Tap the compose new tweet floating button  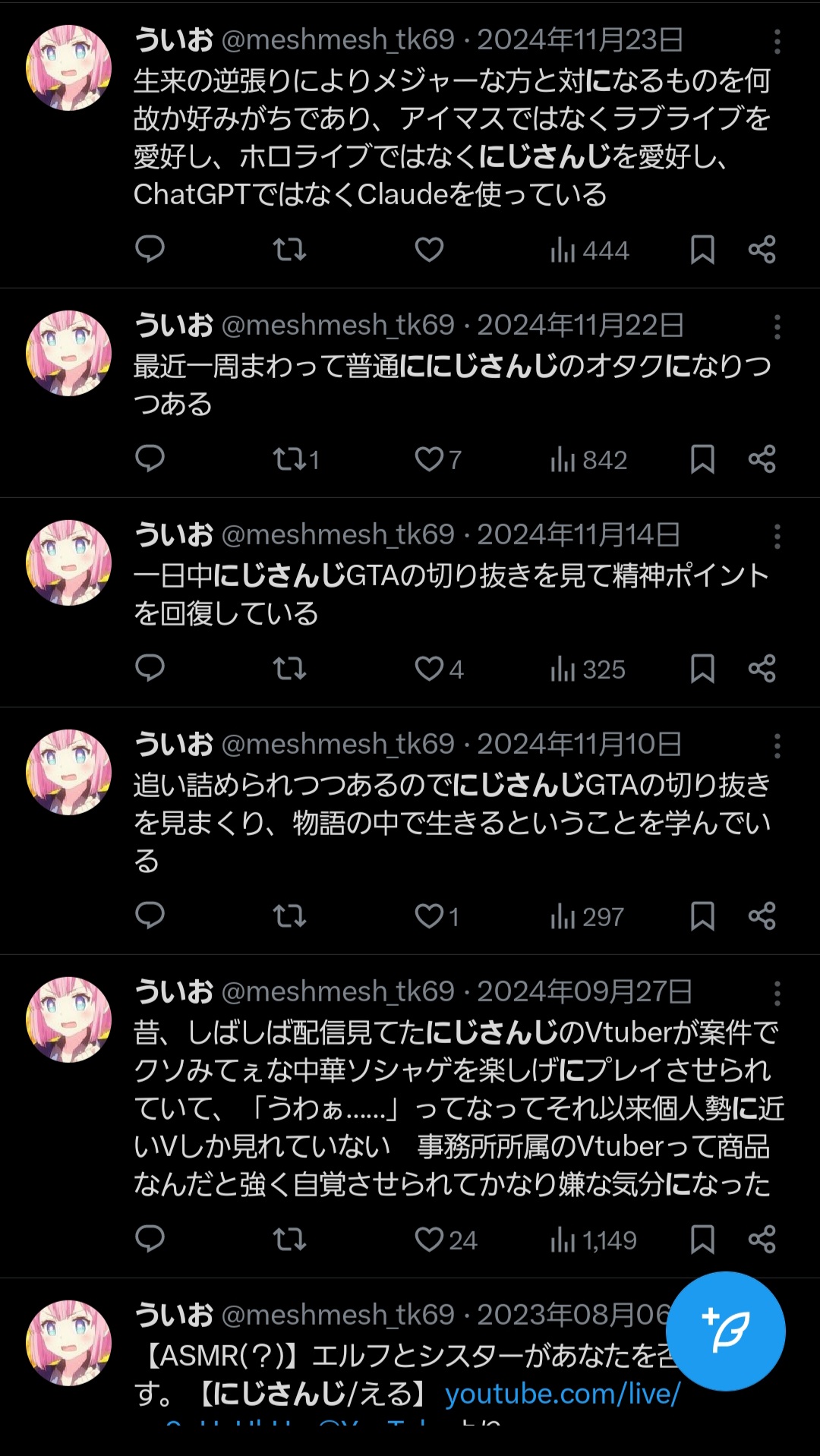pos(725,1331)
